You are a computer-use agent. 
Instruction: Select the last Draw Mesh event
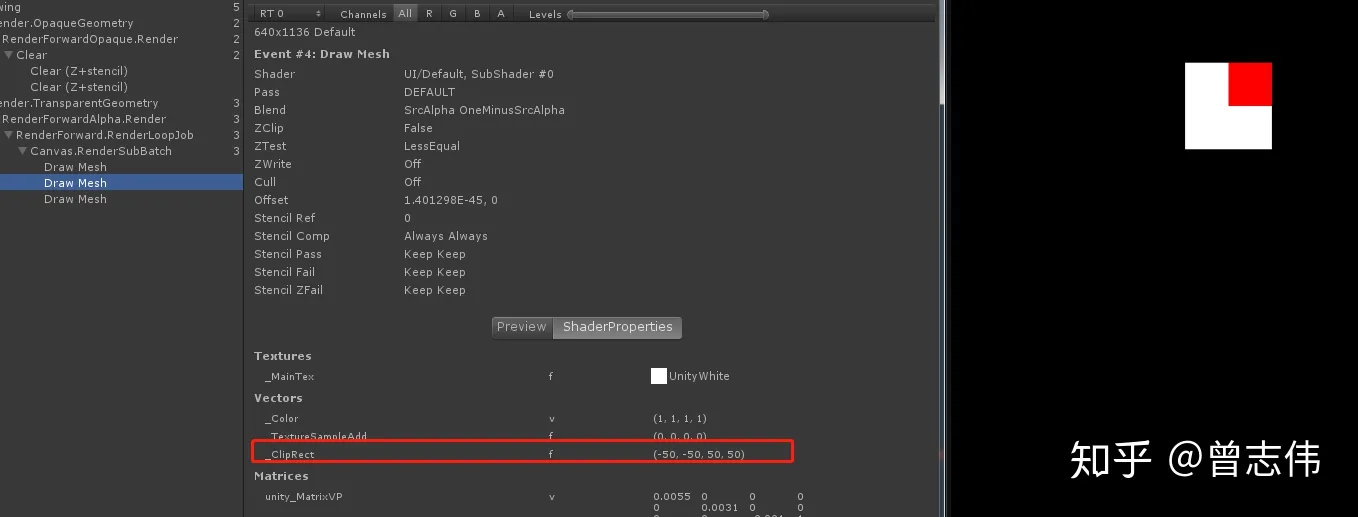pyautogui.click(x=75, y=199)
